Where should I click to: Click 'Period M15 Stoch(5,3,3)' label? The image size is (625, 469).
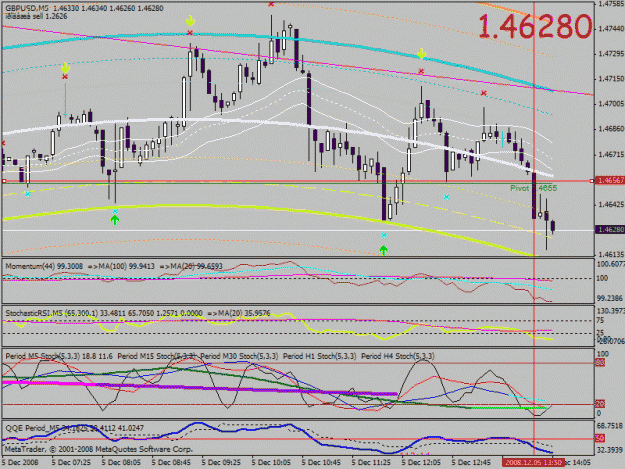point(157,356)
